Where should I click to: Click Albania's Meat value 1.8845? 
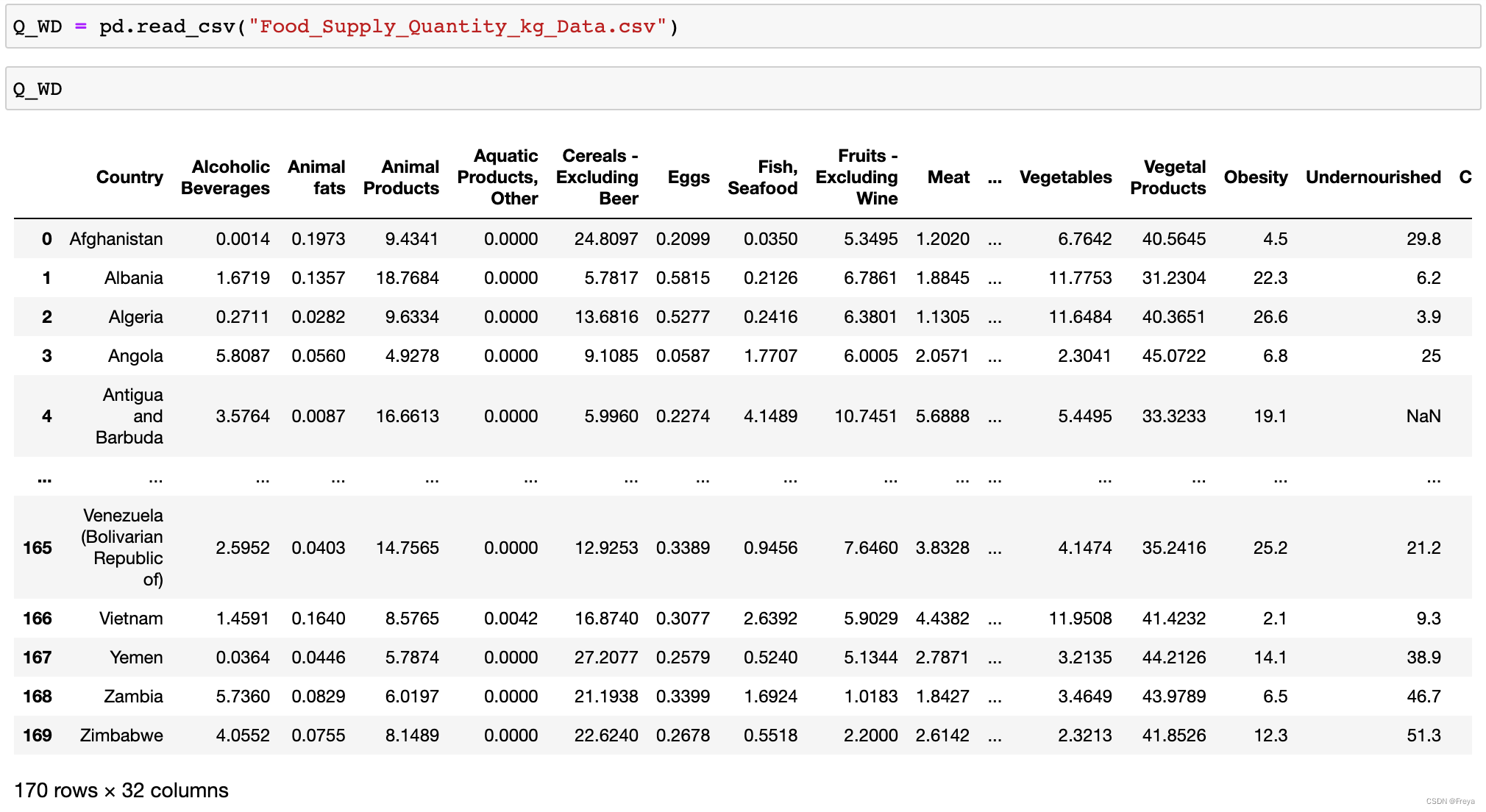(942, 278)
